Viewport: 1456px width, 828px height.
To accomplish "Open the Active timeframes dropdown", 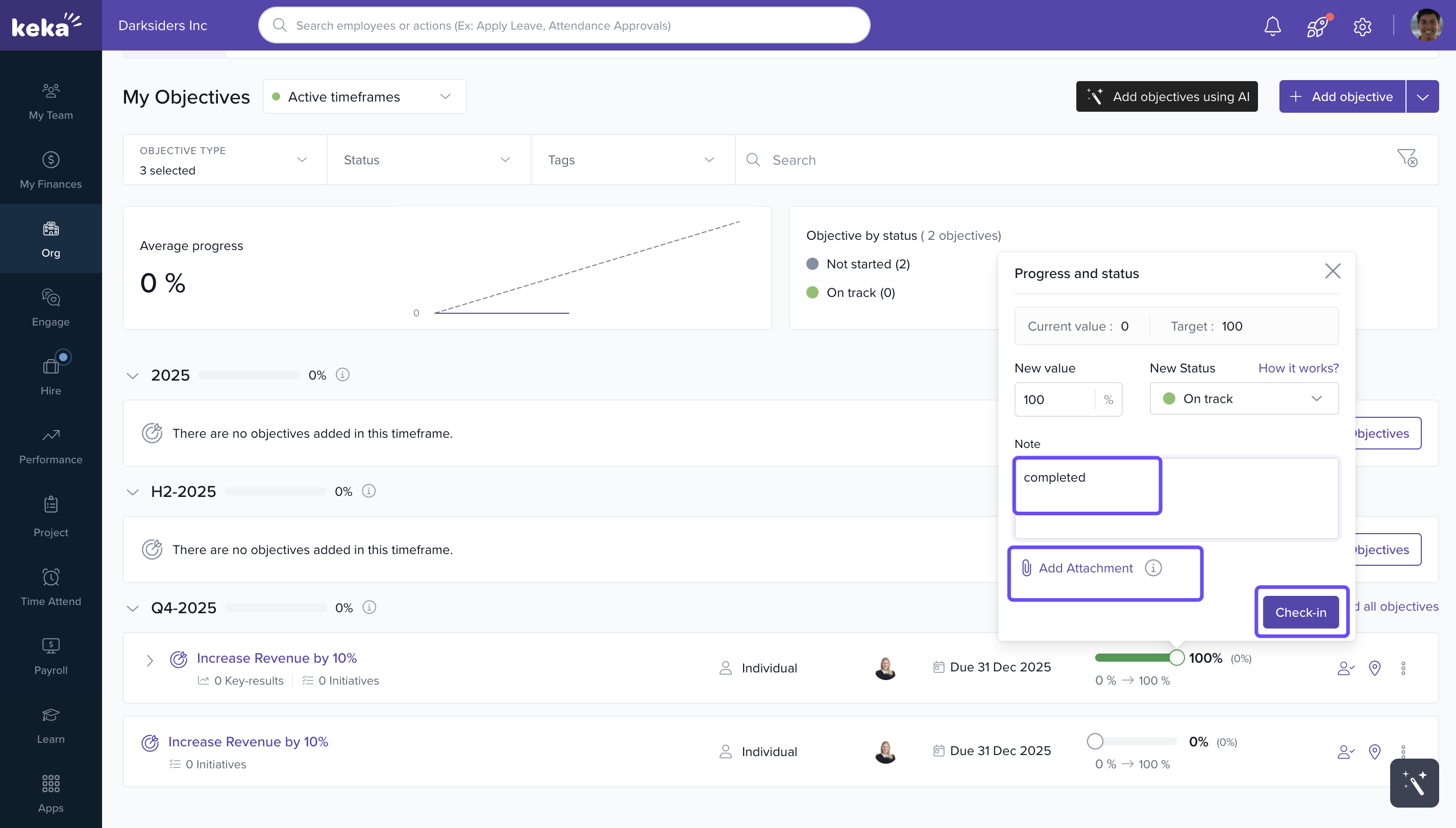I will pyautogui.click(x=364, y=96).
